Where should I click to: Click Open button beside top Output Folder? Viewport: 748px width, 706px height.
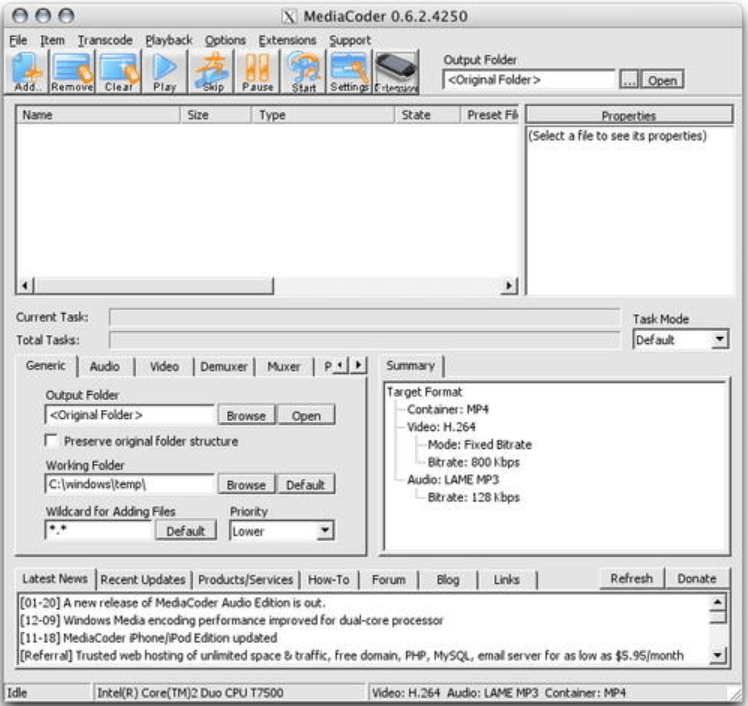point(662,80)
